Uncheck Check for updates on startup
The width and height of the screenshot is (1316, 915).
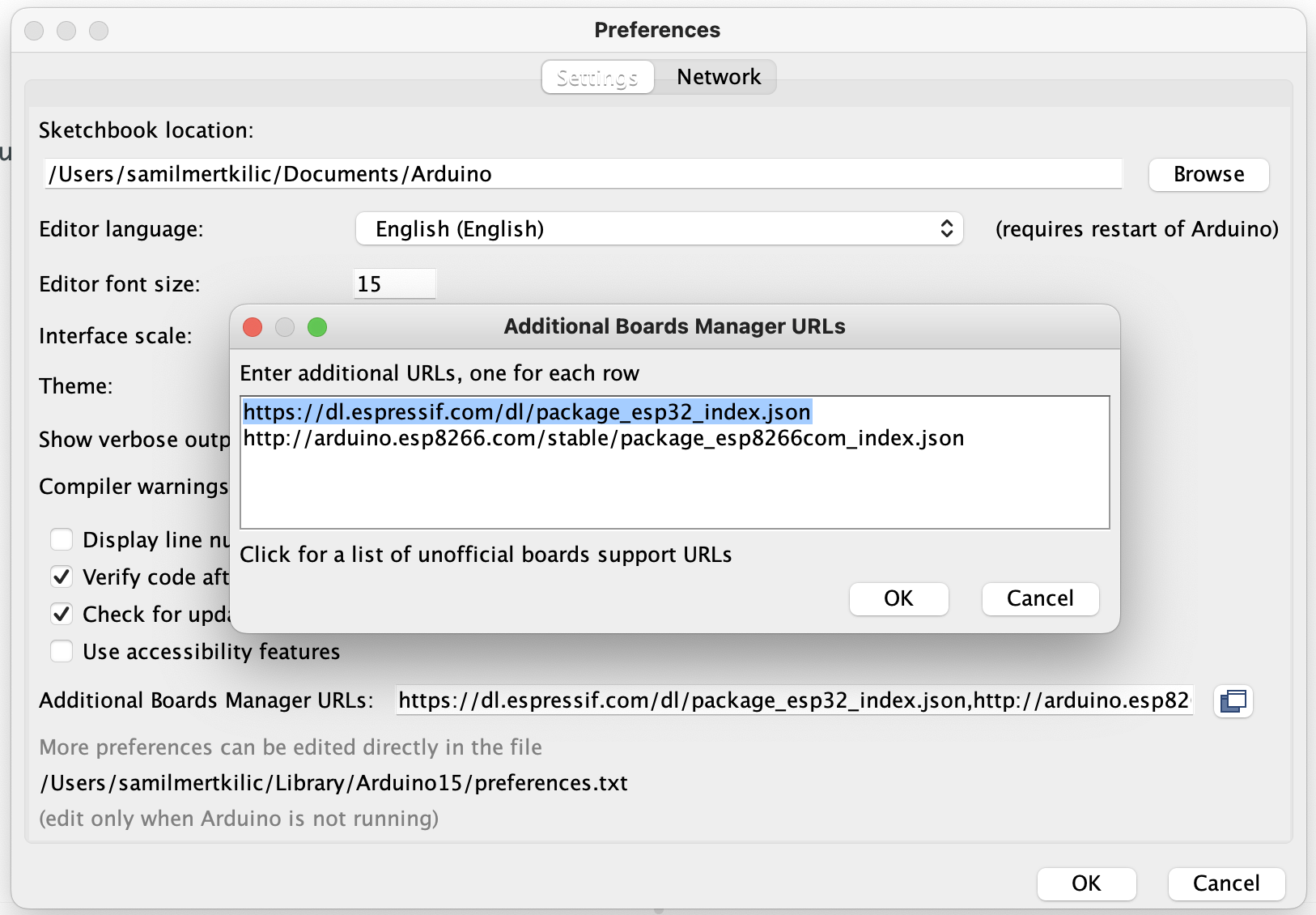click(62, 614)
